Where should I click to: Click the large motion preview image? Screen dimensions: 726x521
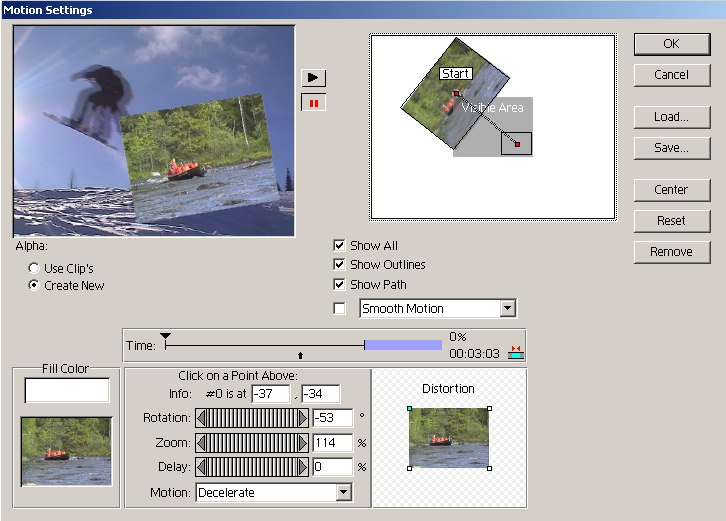(x=154, y=131)
